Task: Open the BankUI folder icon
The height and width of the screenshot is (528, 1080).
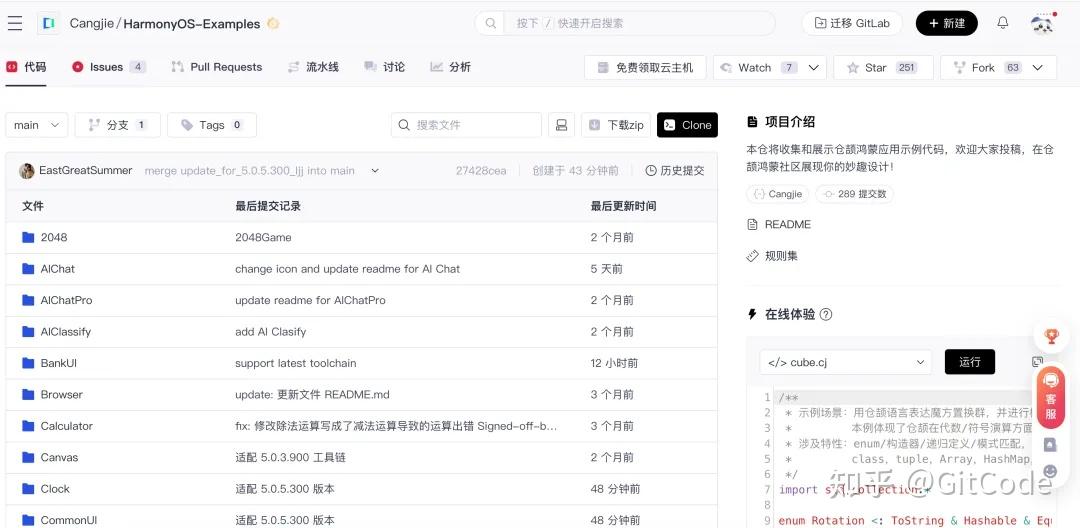Action: click(28, 363)
